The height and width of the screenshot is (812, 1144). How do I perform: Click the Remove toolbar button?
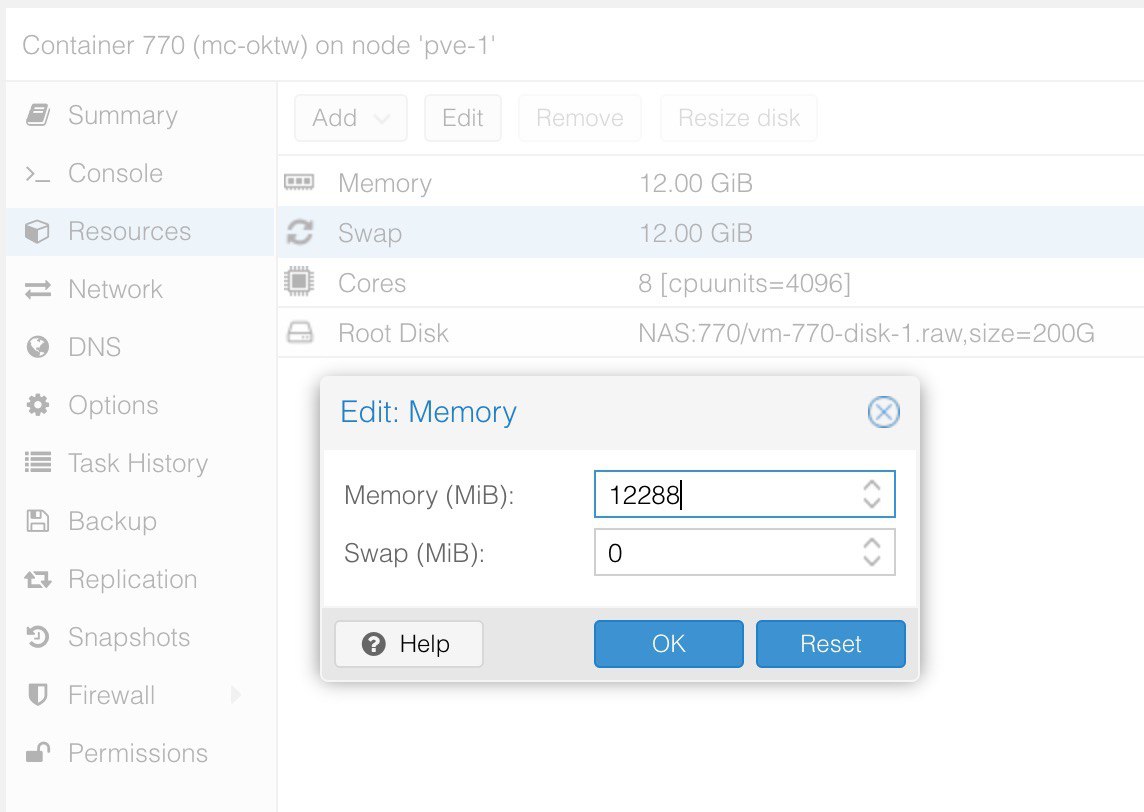[x=580, y=117]
